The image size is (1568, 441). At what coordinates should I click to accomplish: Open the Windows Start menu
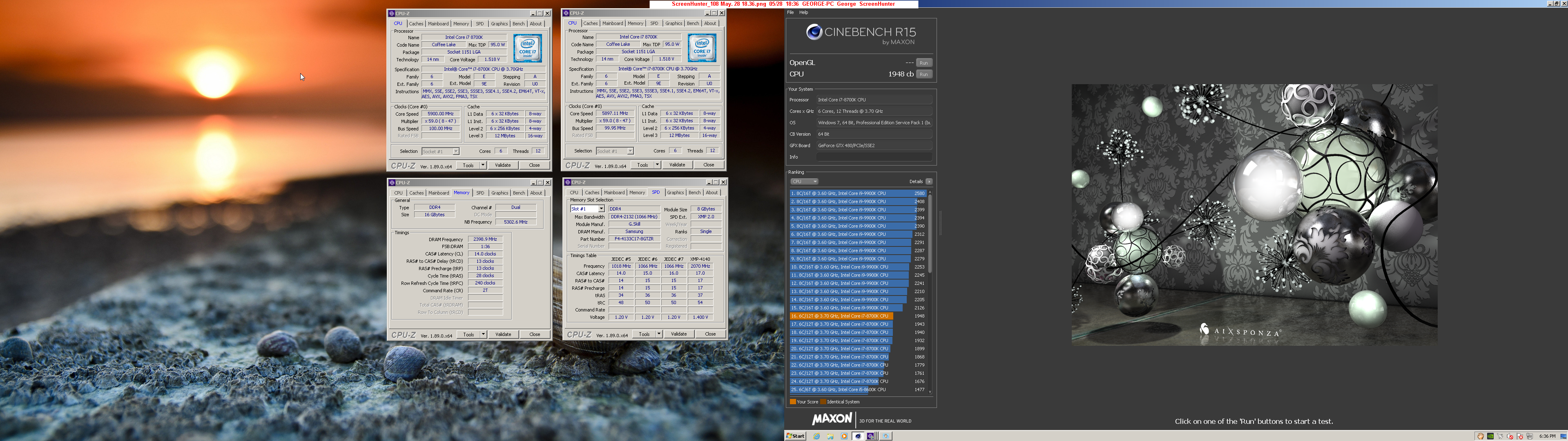796,436
